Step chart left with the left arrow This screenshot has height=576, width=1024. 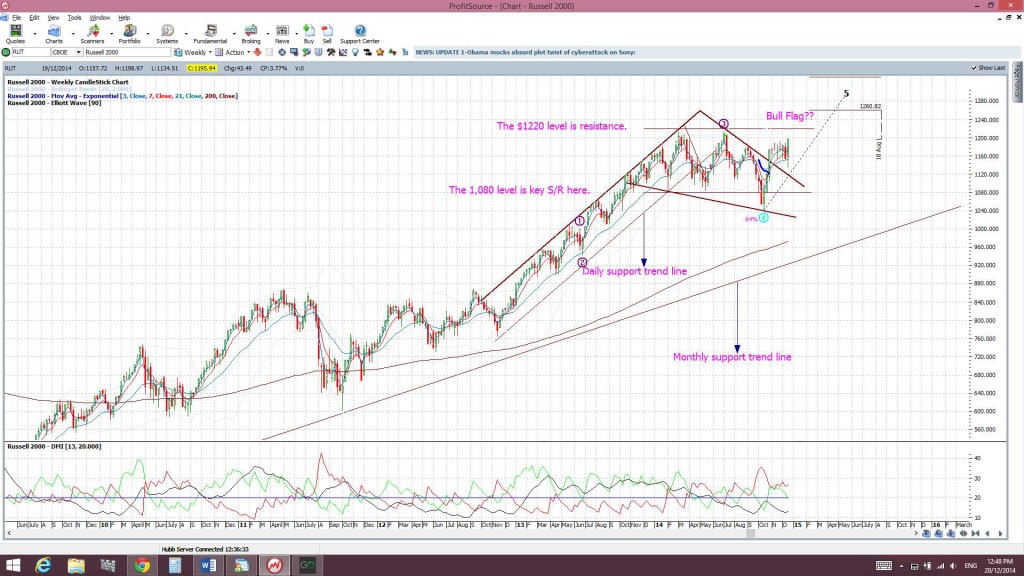pyautogui.click(x=987, y=534)
